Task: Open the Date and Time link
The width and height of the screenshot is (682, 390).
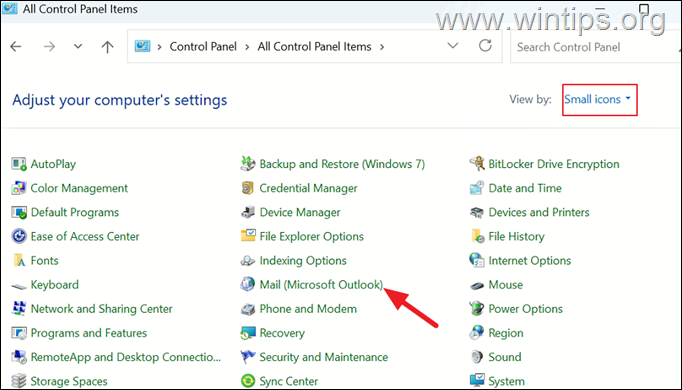Action: [x=525, y=188]
